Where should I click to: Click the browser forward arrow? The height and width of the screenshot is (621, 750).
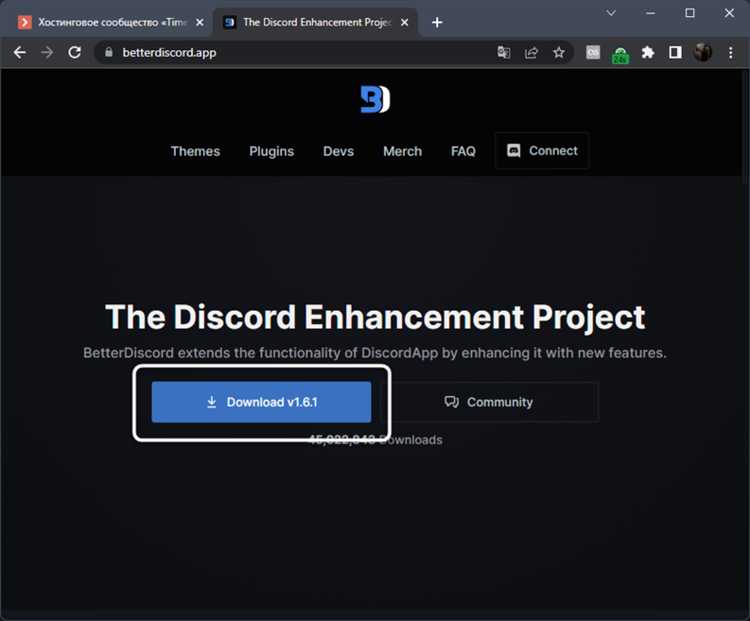(47, 52)
